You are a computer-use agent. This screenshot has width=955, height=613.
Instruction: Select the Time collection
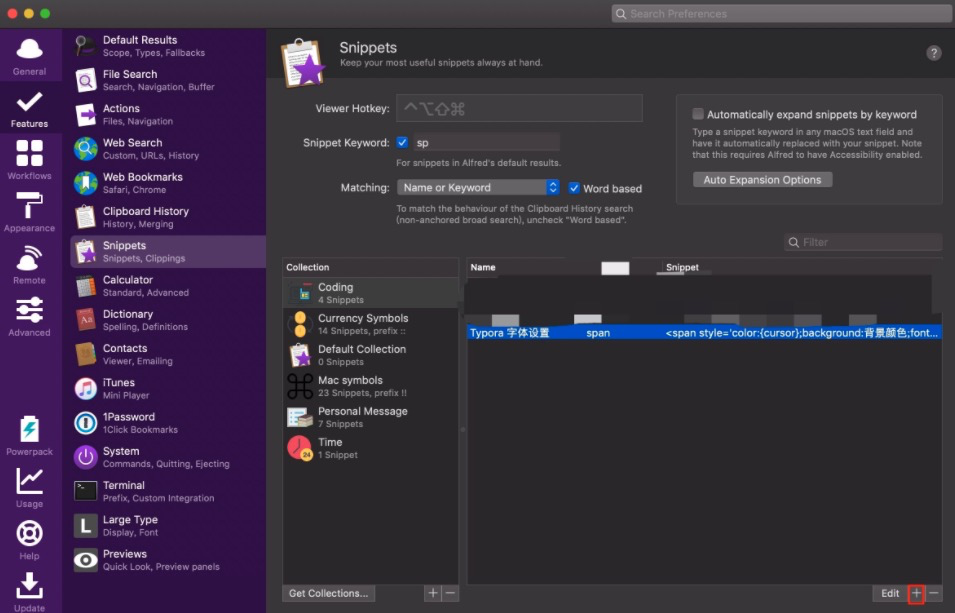[370, 448]
